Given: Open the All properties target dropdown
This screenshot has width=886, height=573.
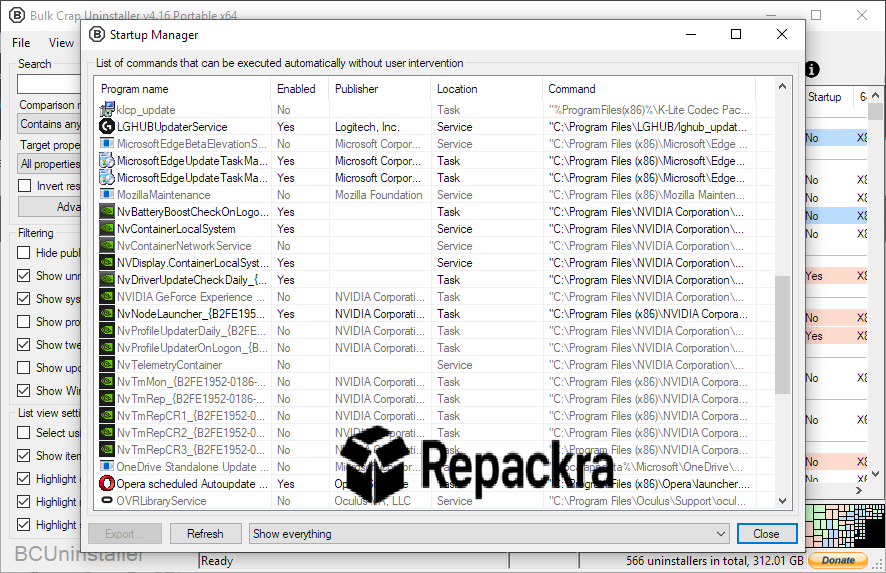Looking at the screenshot, I should point(49,164).
